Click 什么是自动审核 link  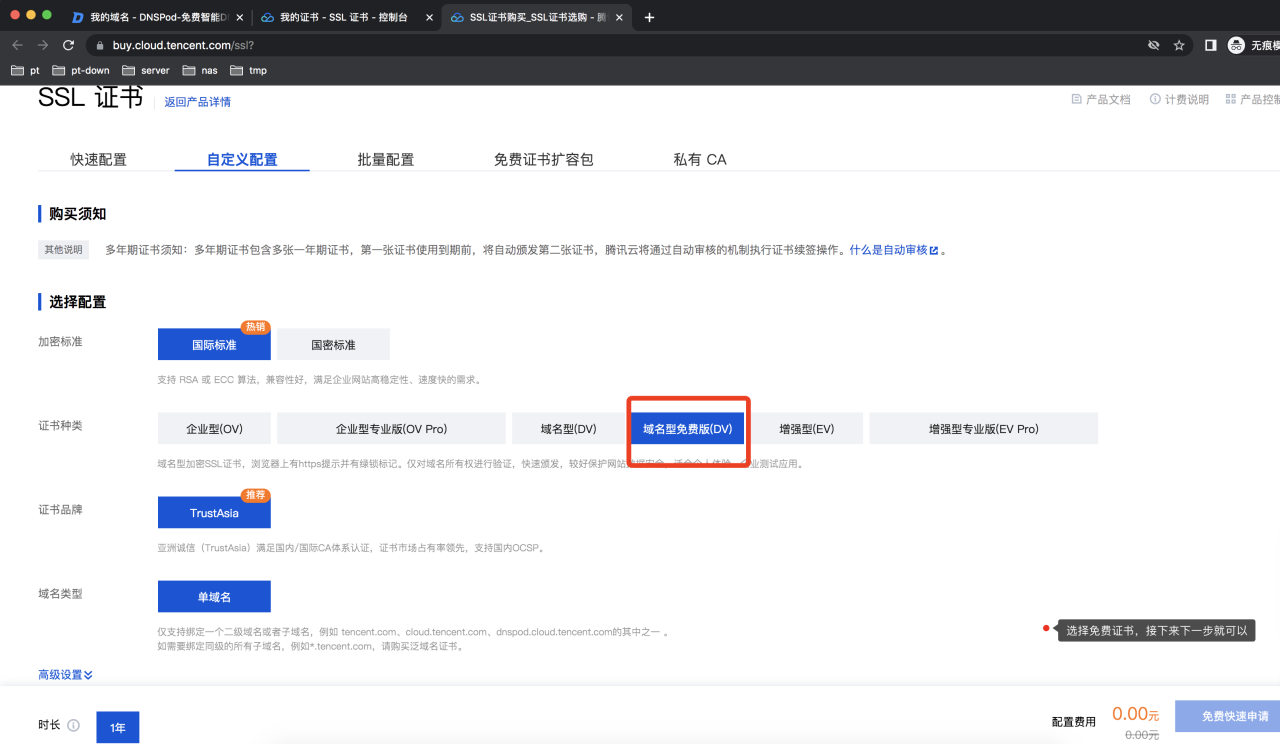[894, 250]
